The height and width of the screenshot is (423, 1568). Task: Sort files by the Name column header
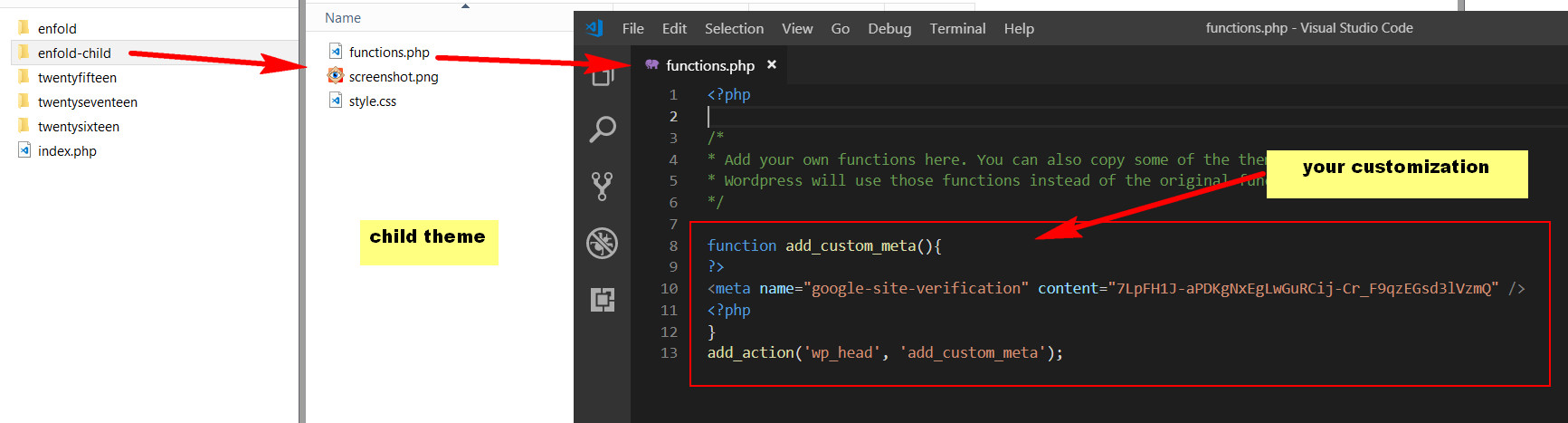tap(343, 18)
